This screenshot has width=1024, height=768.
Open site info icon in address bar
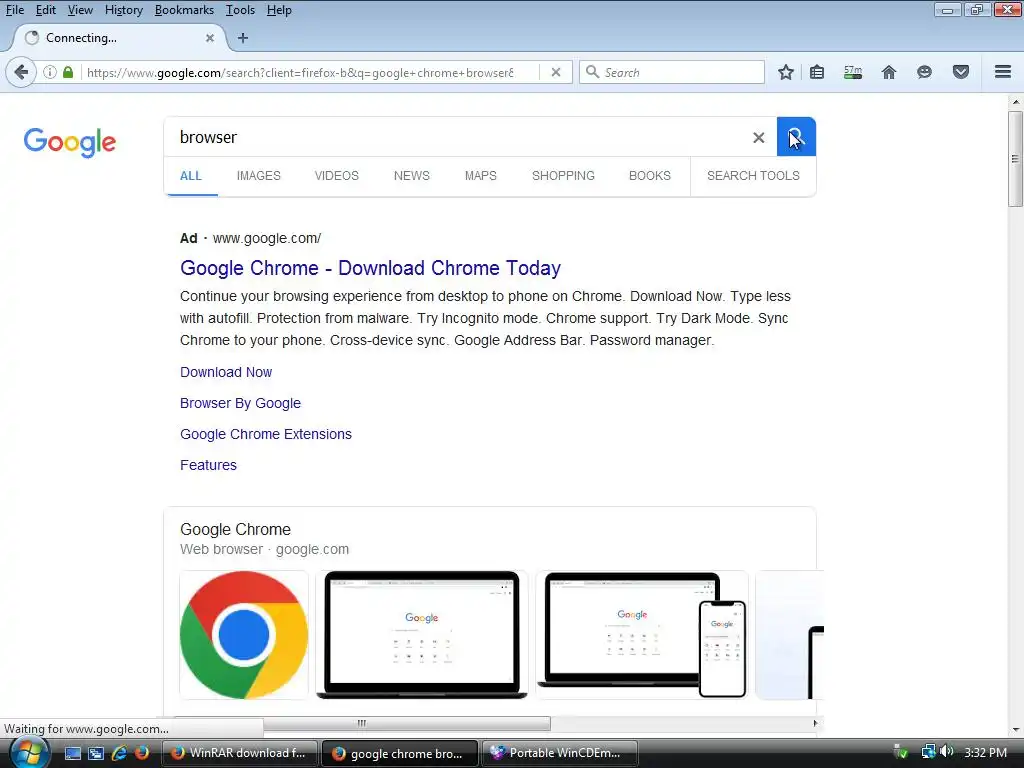pyautogui.click(x=50, y=72)
